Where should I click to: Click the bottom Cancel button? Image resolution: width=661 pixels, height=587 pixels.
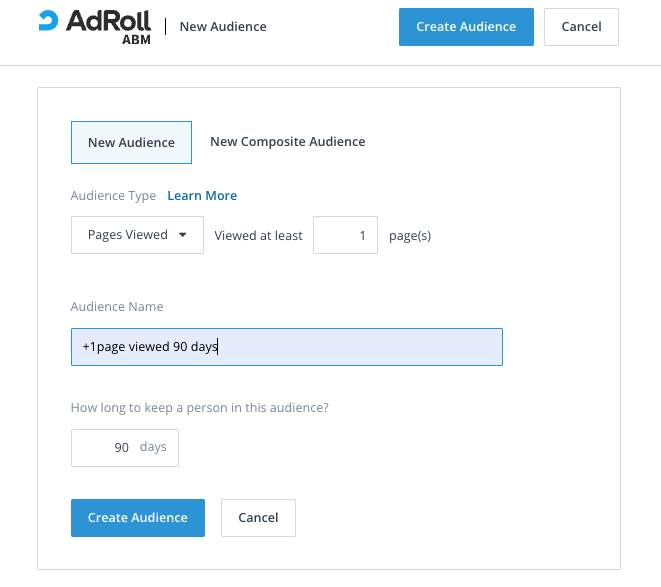[x=258, y=518]
